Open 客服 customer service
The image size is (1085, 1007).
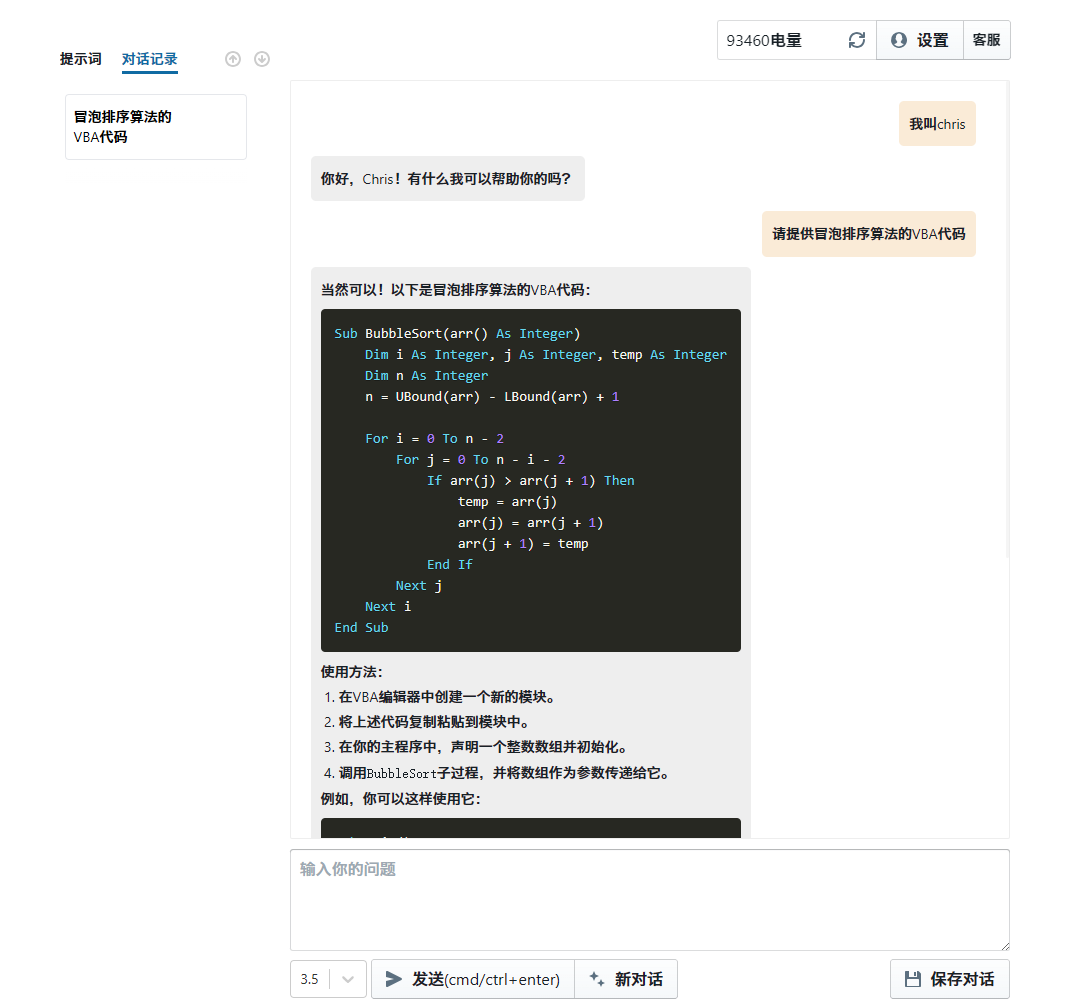(x=986, y=40)
